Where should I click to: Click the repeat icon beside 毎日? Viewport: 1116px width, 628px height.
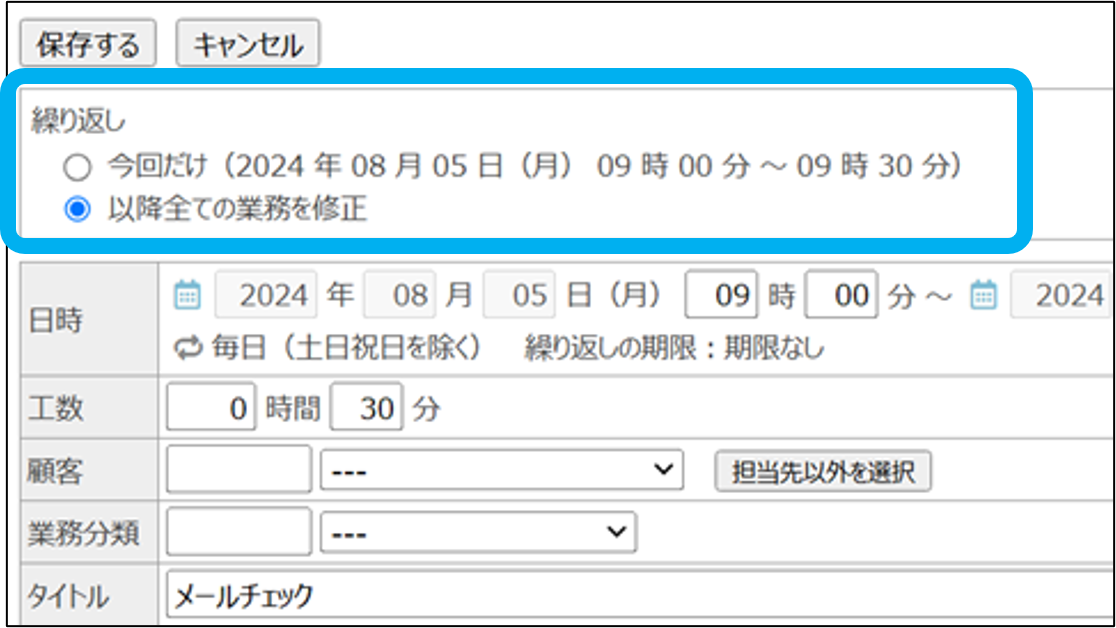coord(188,348)
